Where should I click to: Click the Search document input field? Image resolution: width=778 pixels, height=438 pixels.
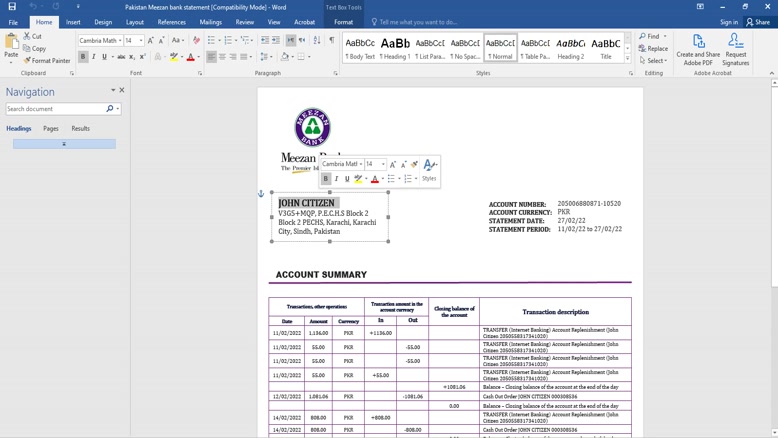55,109
